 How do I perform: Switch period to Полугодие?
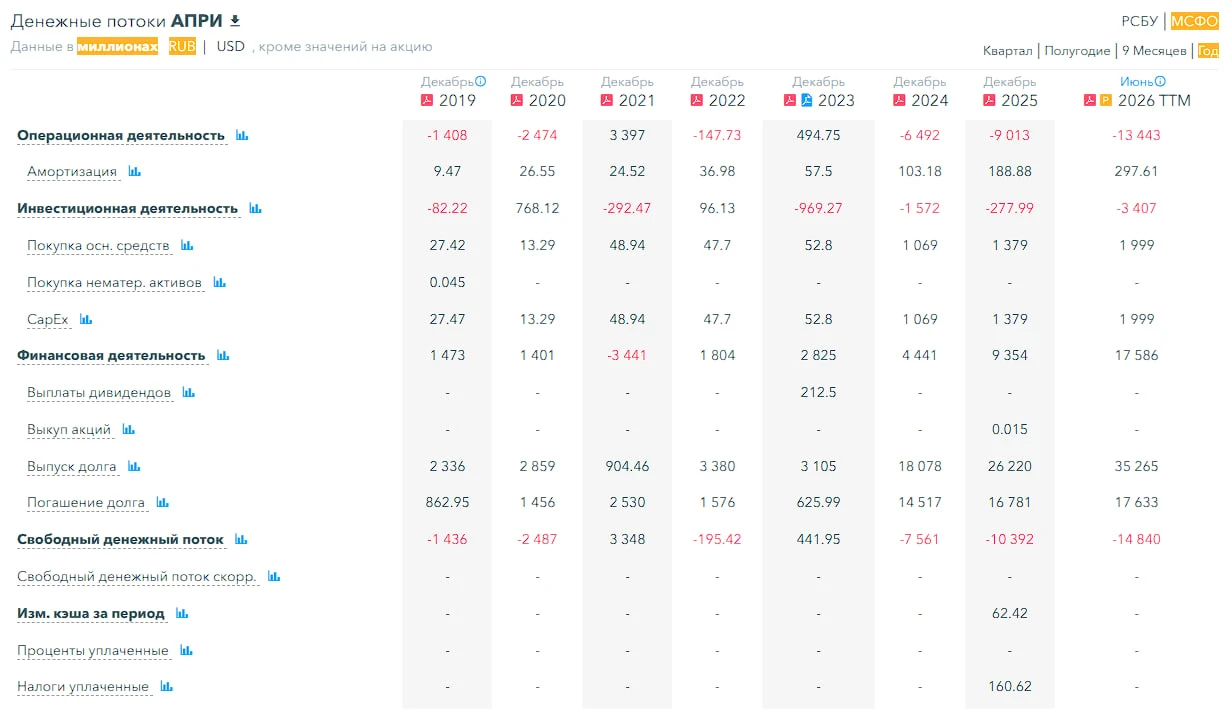(x=1077, y=51)
